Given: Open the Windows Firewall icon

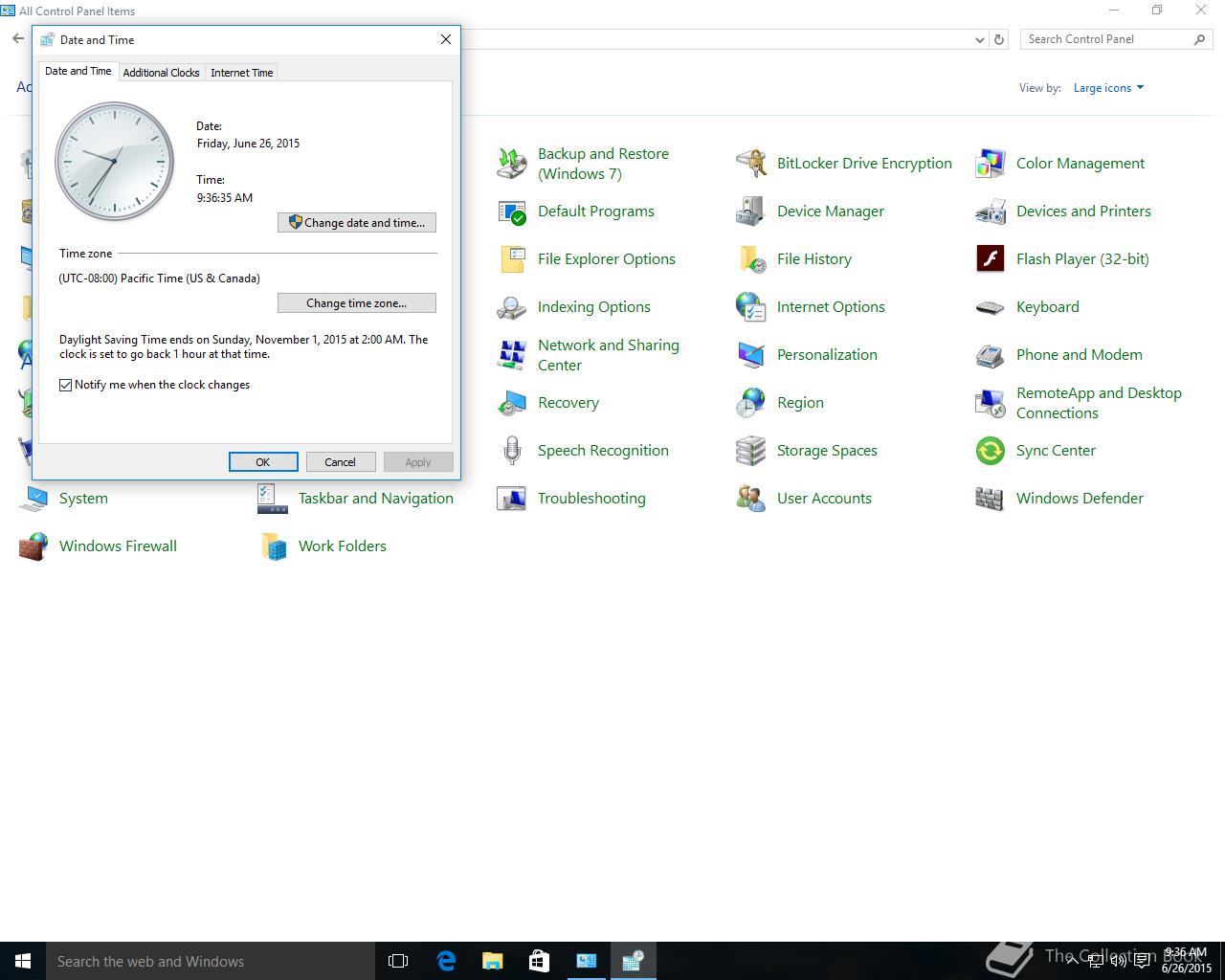Looking at the screenshot, I should point(33,546).
